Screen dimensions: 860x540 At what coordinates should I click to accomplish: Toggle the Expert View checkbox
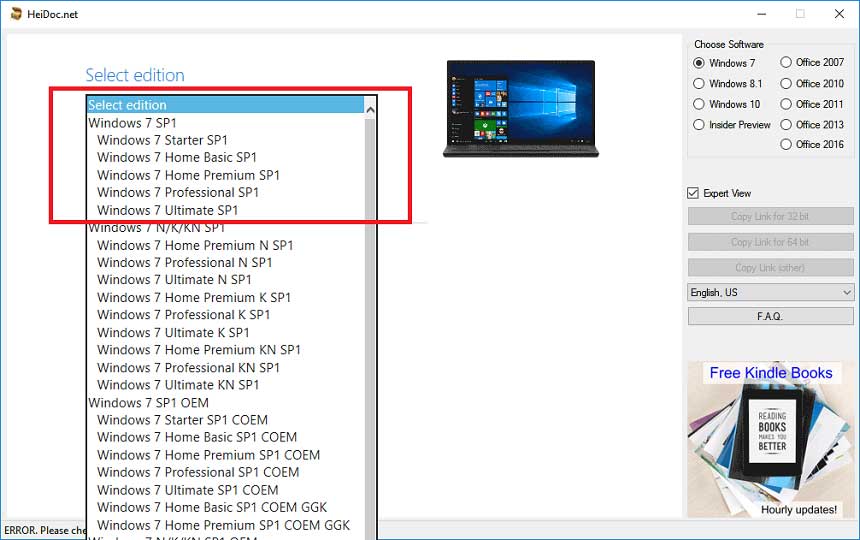coord(693,193)
